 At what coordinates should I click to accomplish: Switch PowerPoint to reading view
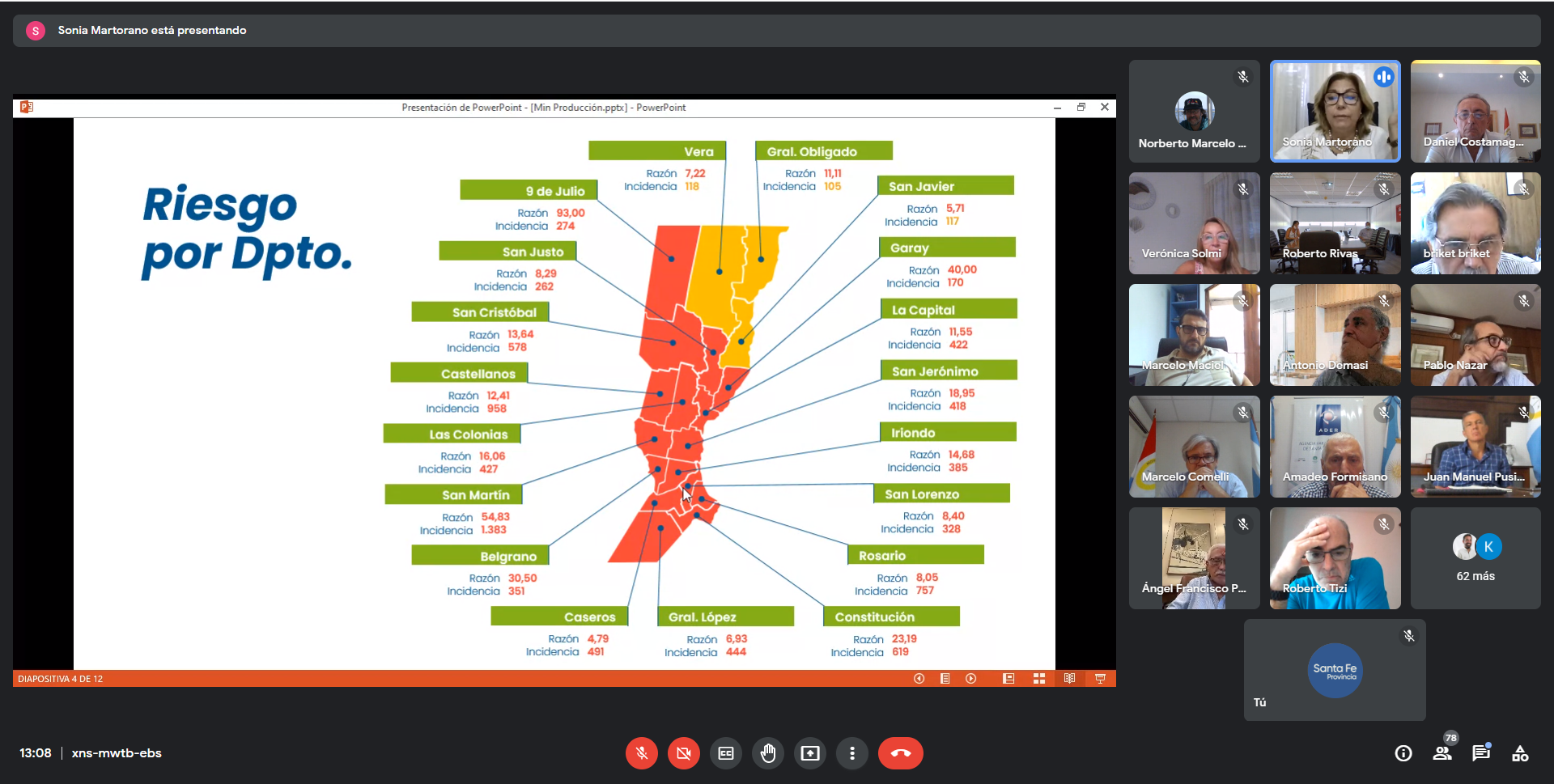point(1069,679)
